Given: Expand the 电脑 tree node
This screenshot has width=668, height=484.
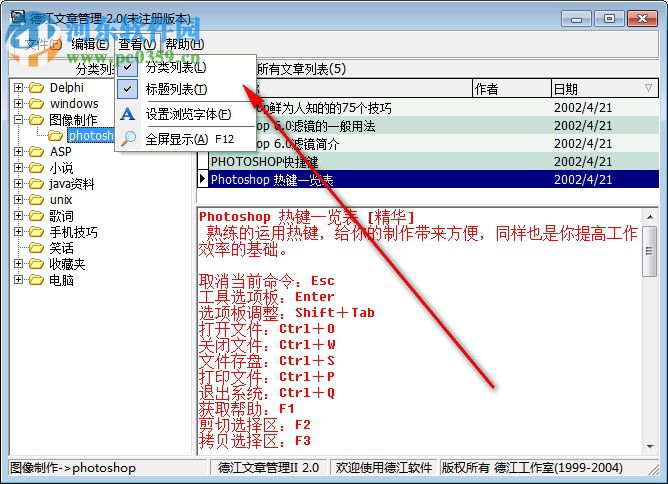Looking at the screenshot, I should coord(18,280).
